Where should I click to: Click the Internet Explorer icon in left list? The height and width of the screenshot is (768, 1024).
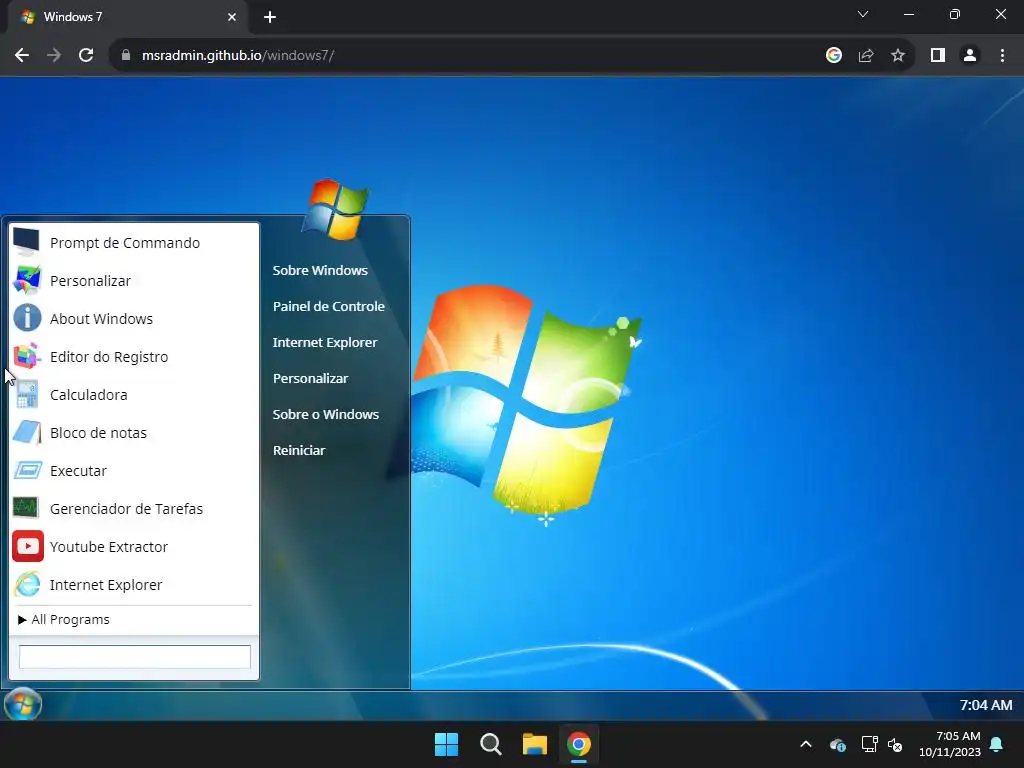pos(27,584)
